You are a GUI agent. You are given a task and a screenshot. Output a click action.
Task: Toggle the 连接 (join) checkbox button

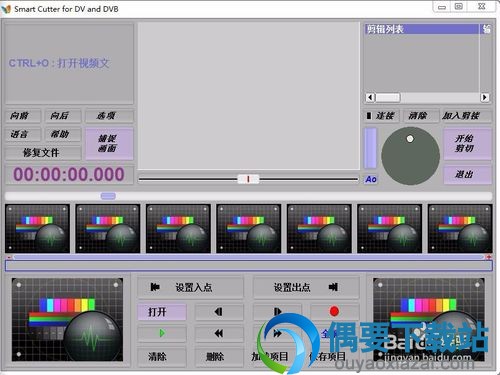coord(381,116)
